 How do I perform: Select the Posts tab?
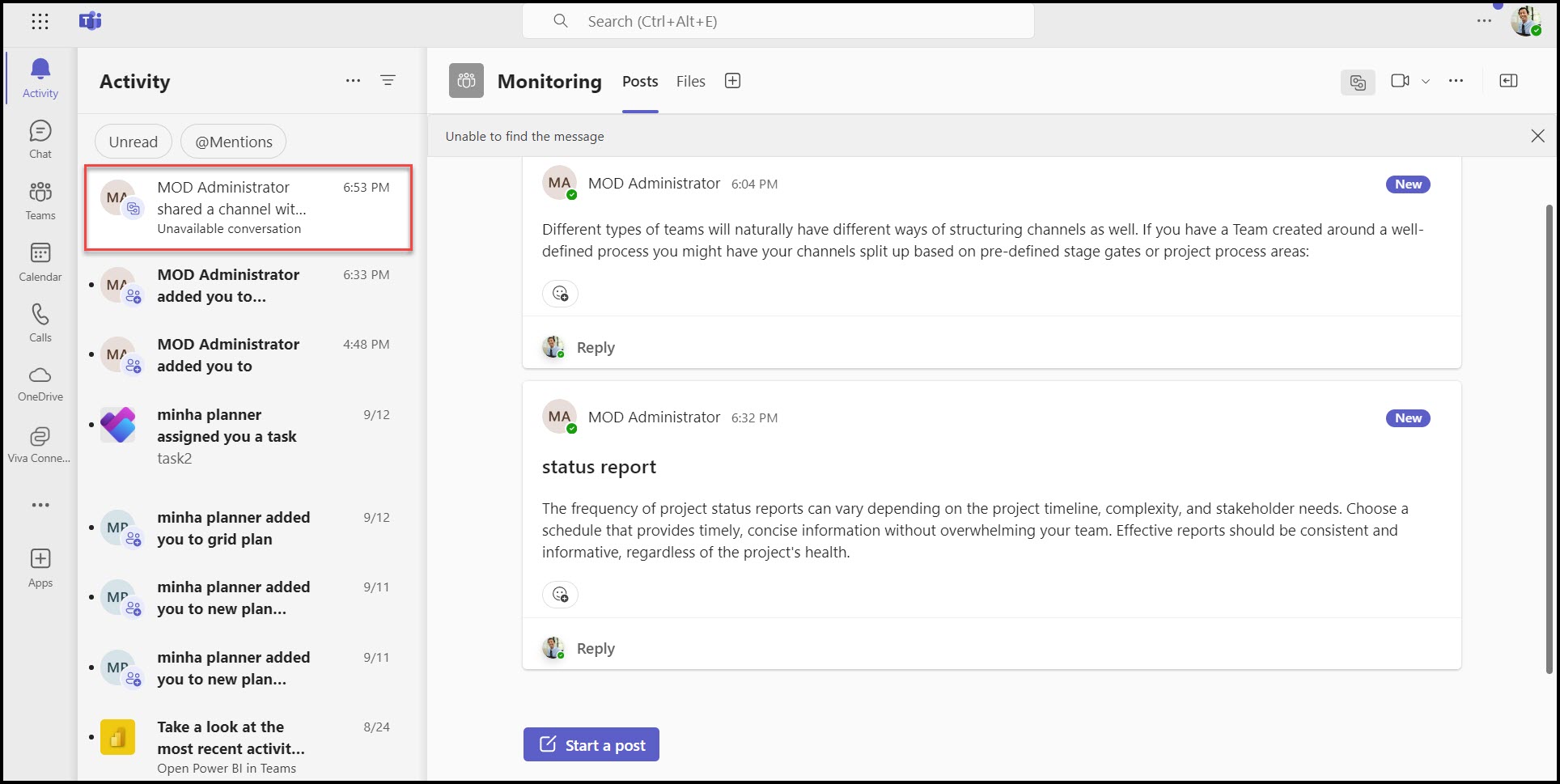(x=639, y=82)
